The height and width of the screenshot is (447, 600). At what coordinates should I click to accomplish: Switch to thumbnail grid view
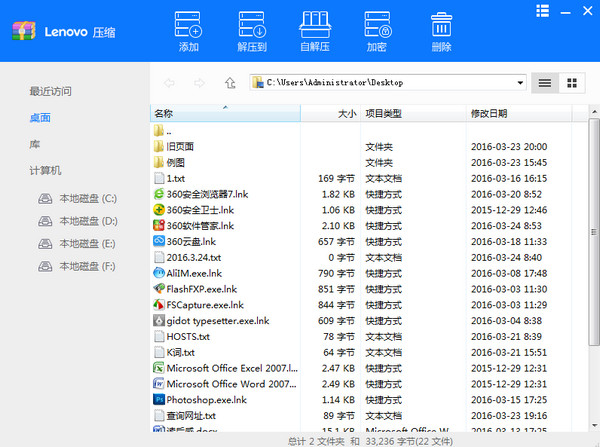pos(572,83)
